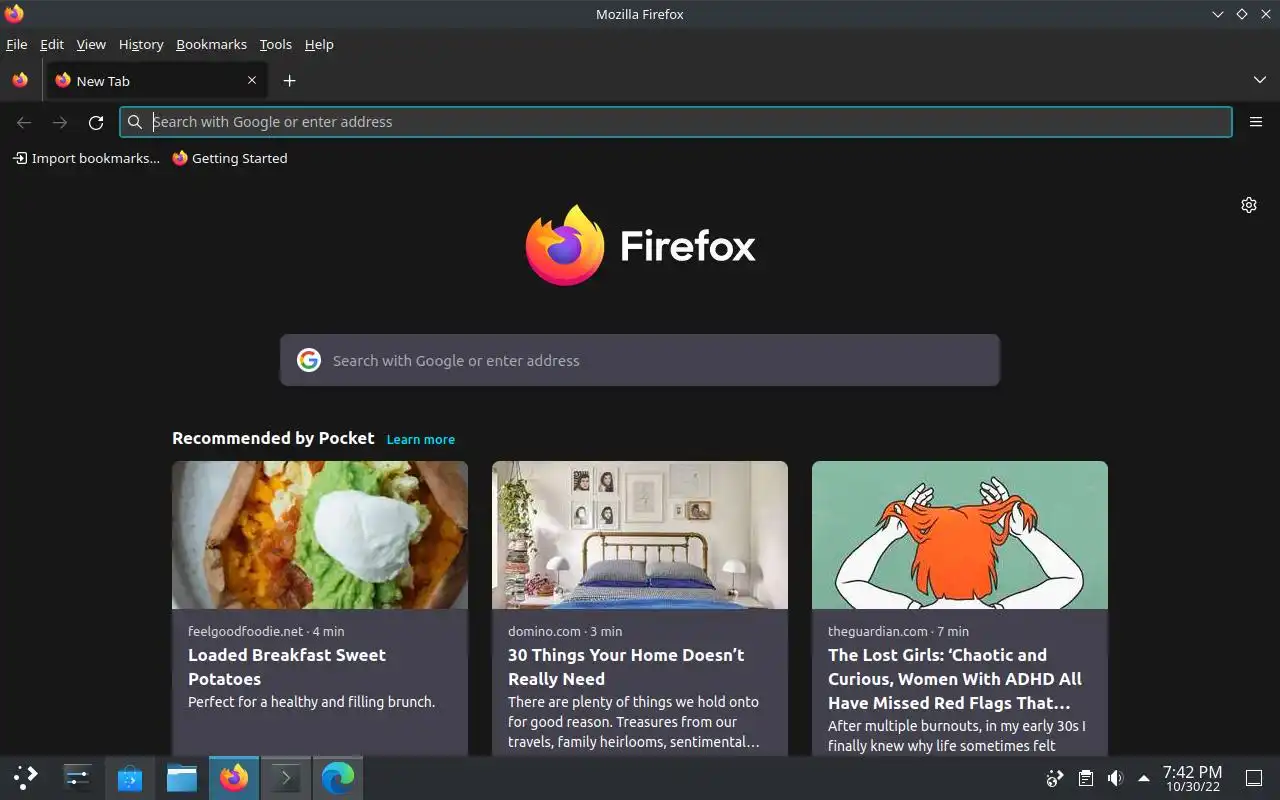
Task: Click 30 Things Your Home headline
Action: coord(626,667)
